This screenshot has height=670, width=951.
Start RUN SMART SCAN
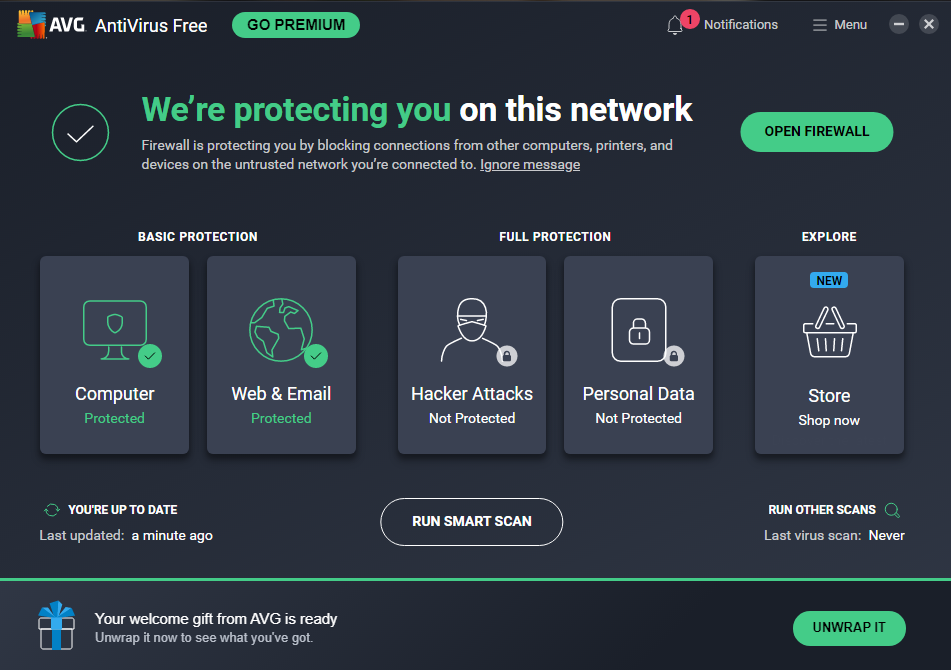(471, 521)
